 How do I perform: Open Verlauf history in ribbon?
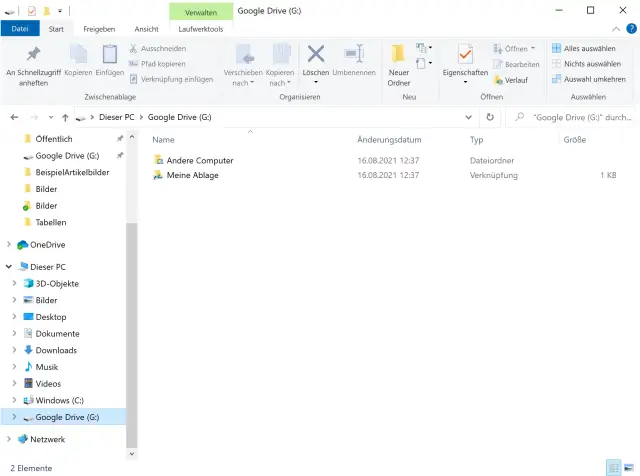(511, 80)
